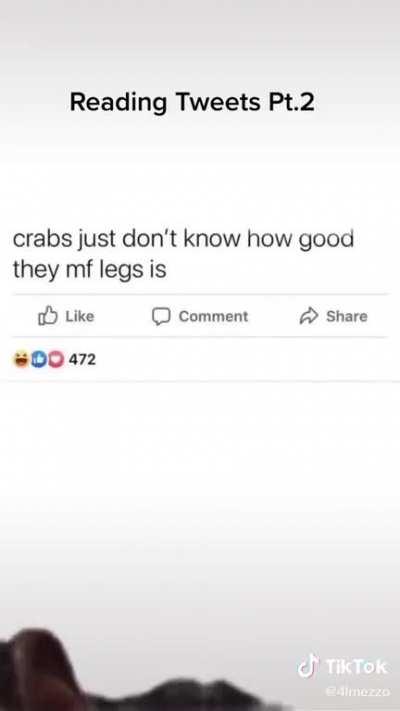Click the TikTok music note logo

coord(308,667)
